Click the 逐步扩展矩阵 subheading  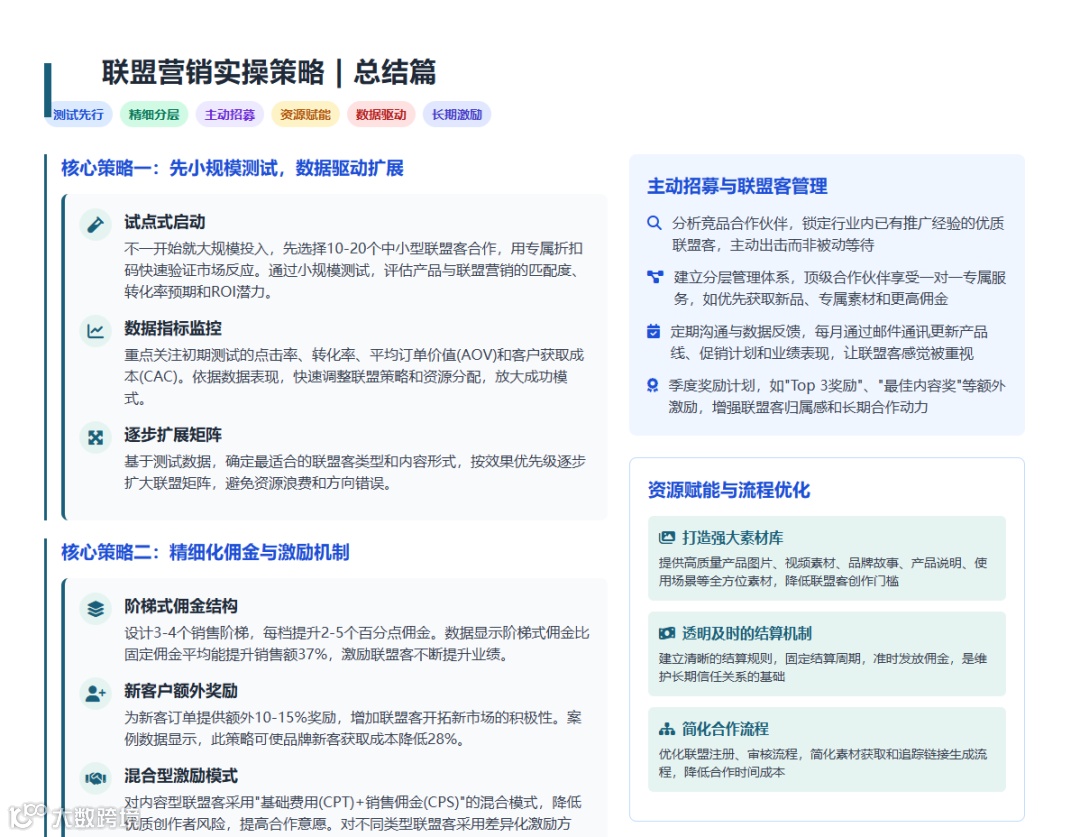[x=173, y=435]
